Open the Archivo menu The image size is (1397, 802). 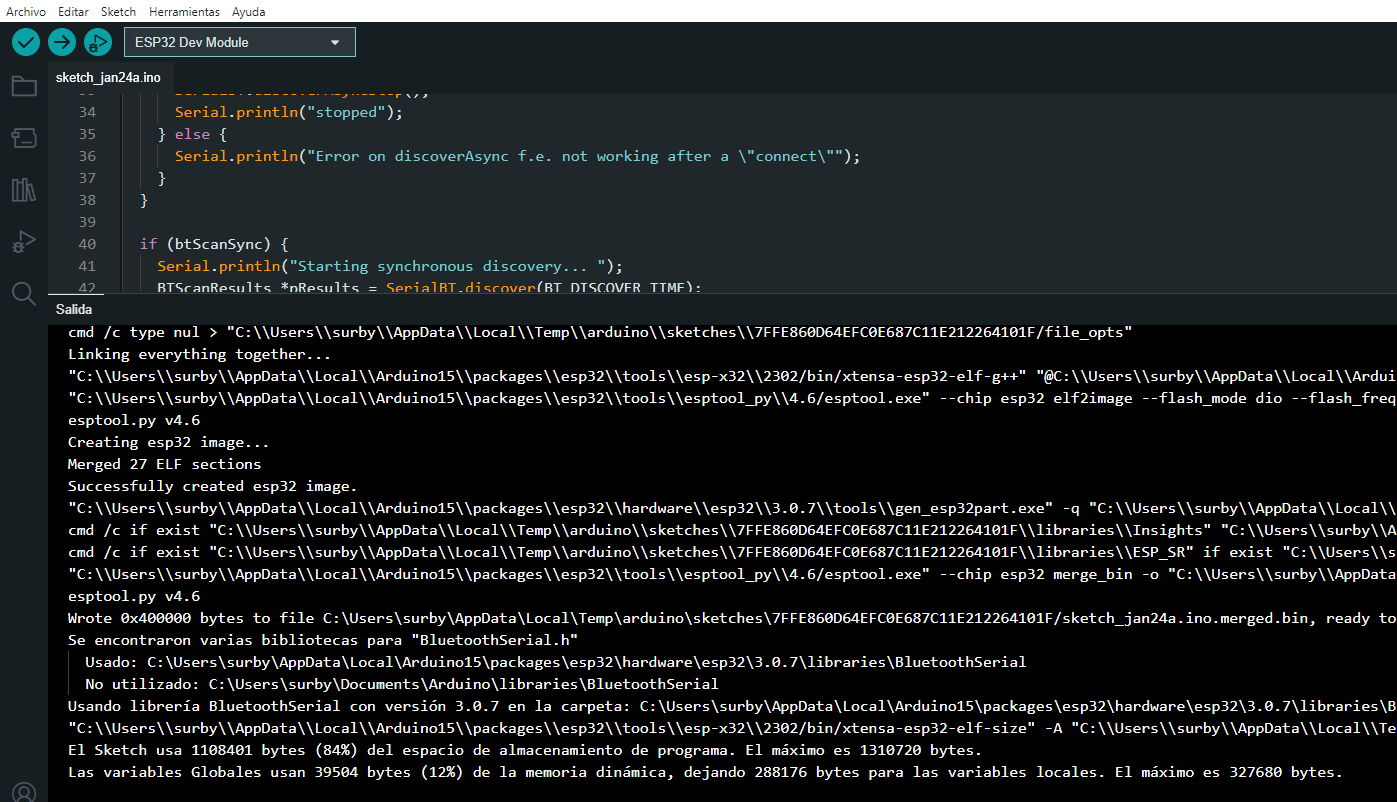pos(26,11)
